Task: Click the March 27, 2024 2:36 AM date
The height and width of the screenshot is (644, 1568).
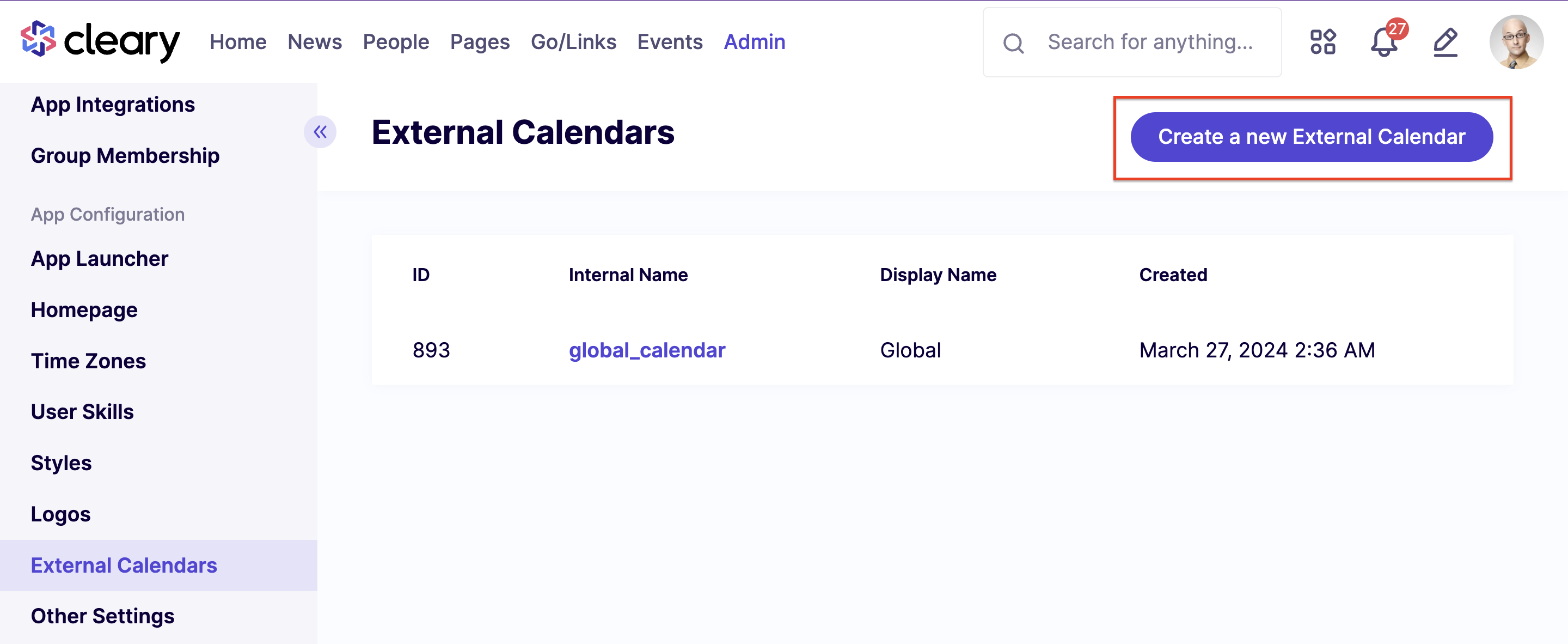Action: pos(1257,350)
